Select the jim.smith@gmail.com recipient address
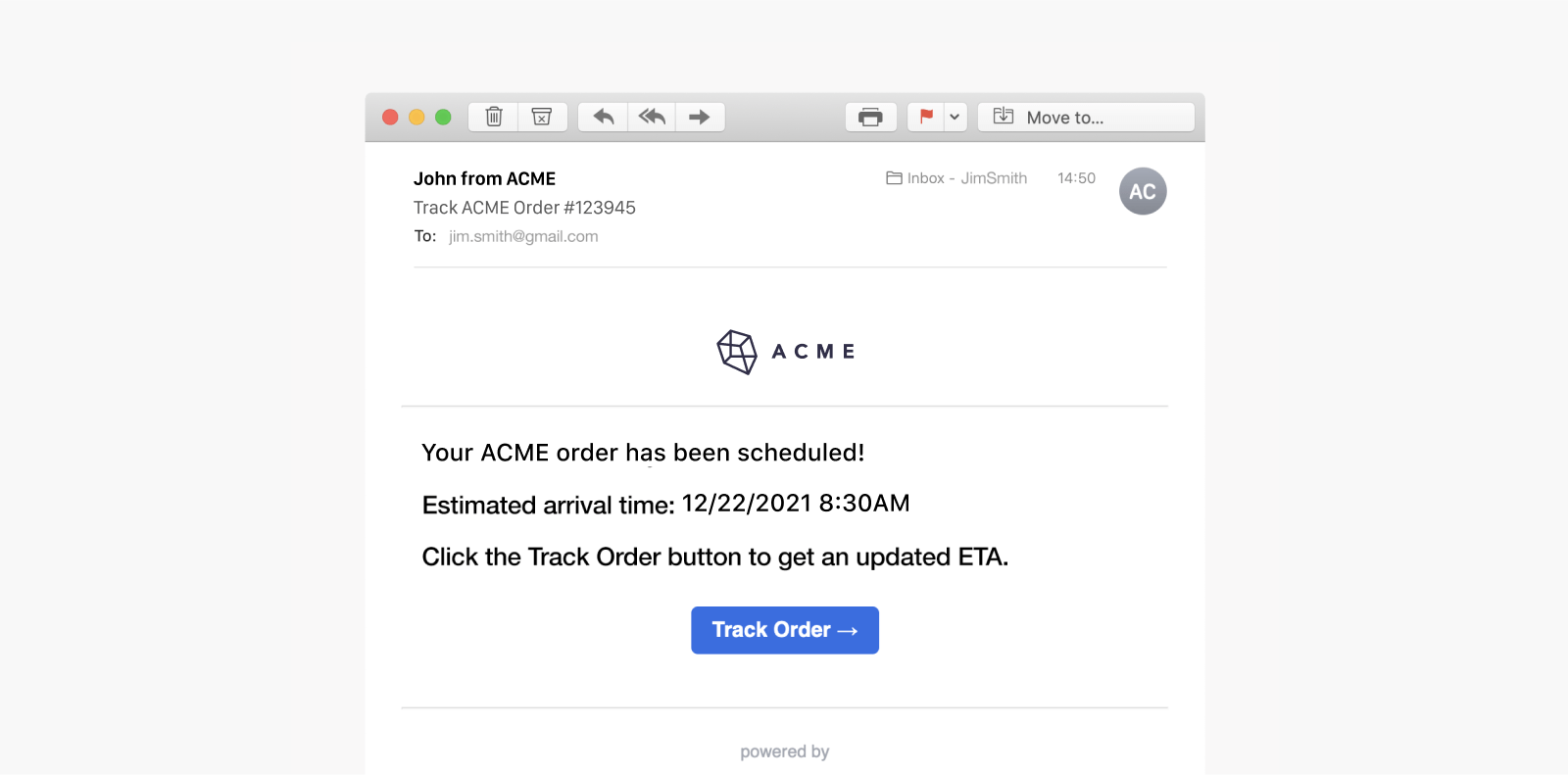The height and width of the screenshot is (775, 1568). coord(523,236)
